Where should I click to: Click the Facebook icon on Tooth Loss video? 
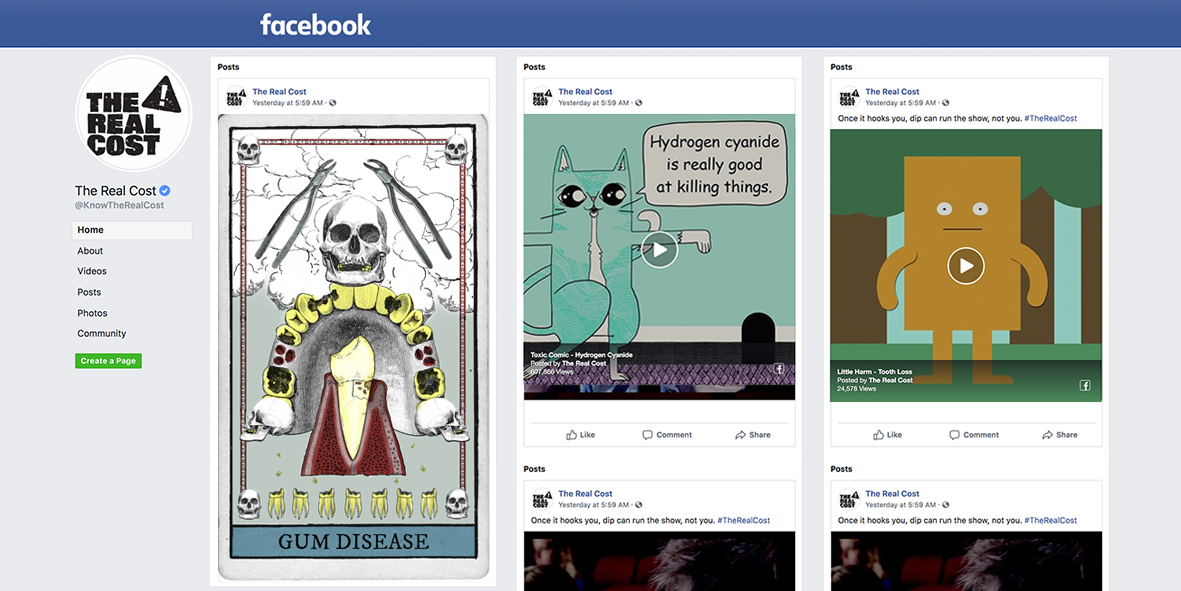point(1085,385)
